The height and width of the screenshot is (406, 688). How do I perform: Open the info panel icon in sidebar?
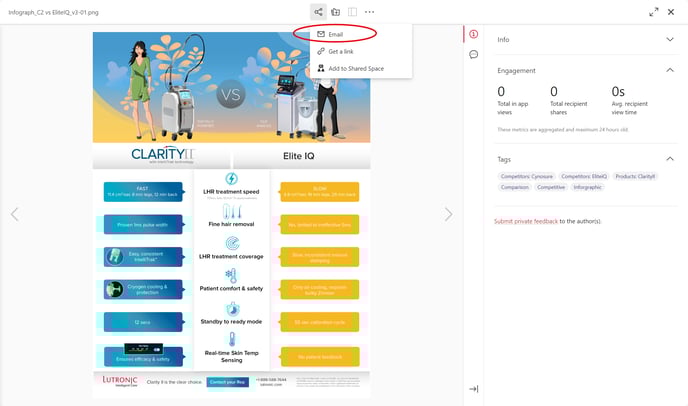point(473,34)
